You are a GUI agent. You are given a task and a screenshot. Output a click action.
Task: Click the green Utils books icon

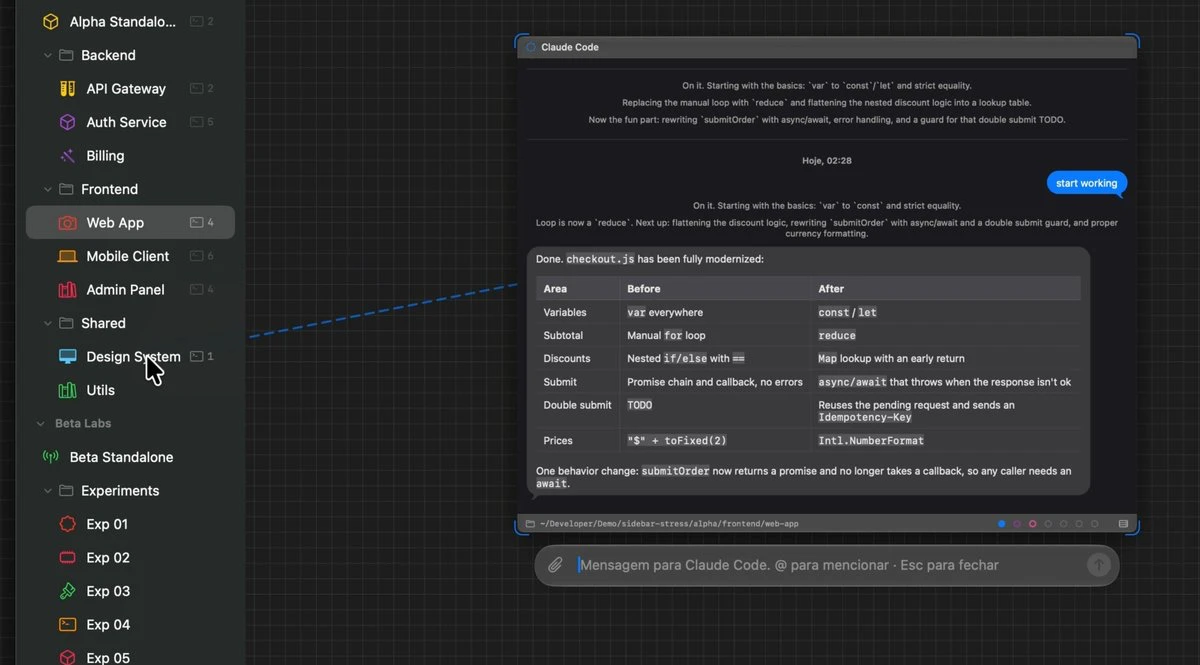67,390
